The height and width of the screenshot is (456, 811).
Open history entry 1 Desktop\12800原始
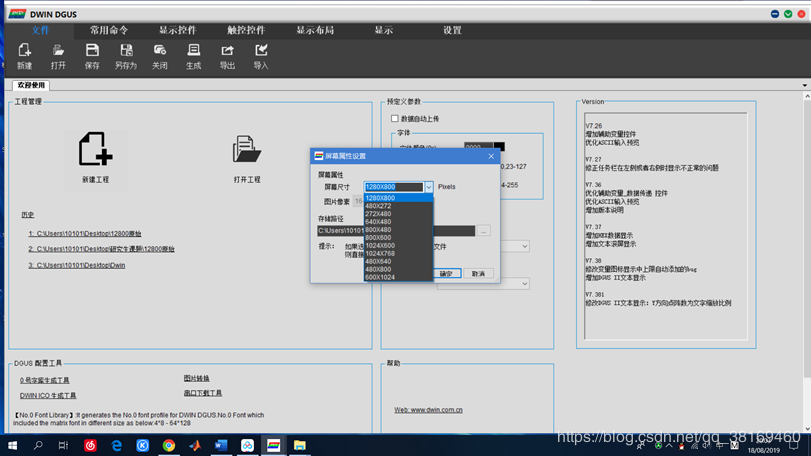pyautogui.click(x=85, y=234)
